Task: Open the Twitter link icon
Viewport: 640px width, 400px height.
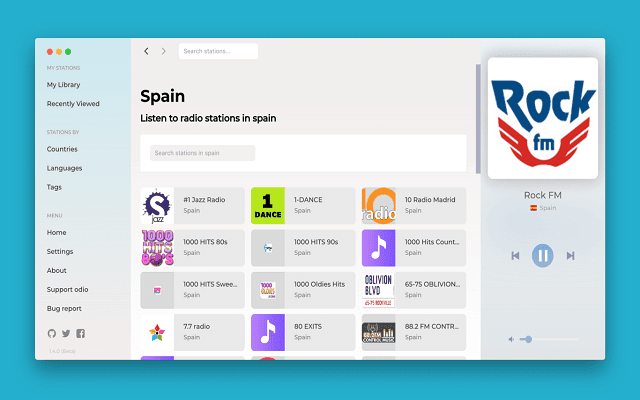Action: 66,333
